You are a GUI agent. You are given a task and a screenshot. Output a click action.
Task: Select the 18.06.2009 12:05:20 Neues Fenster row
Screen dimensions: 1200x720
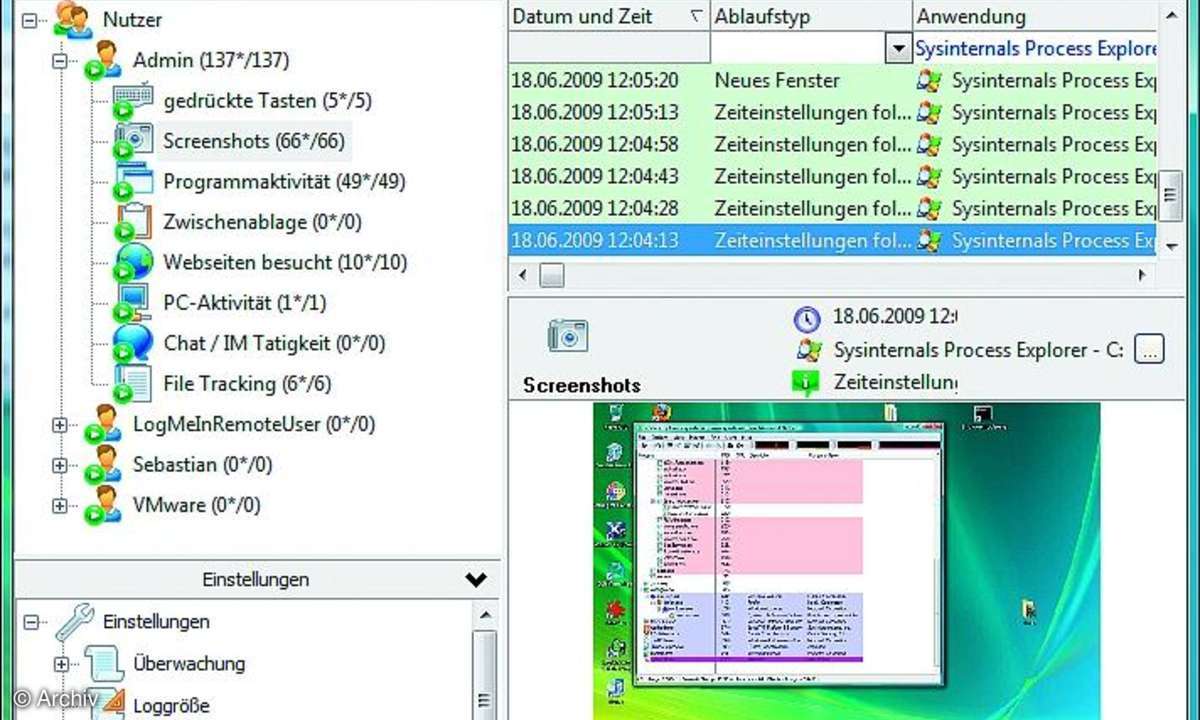pyautogui.click(x=832, y=81)
